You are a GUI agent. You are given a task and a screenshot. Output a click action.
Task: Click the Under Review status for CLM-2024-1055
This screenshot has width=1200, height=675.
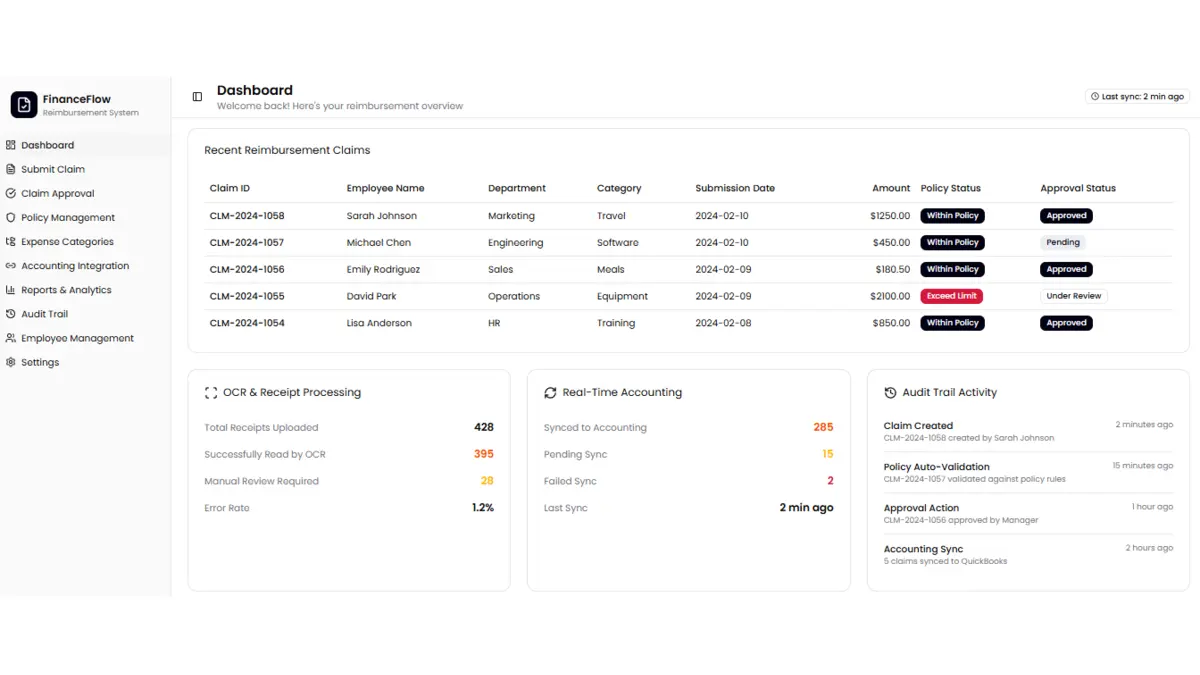pyautogui.click(x=1073, y=296)
